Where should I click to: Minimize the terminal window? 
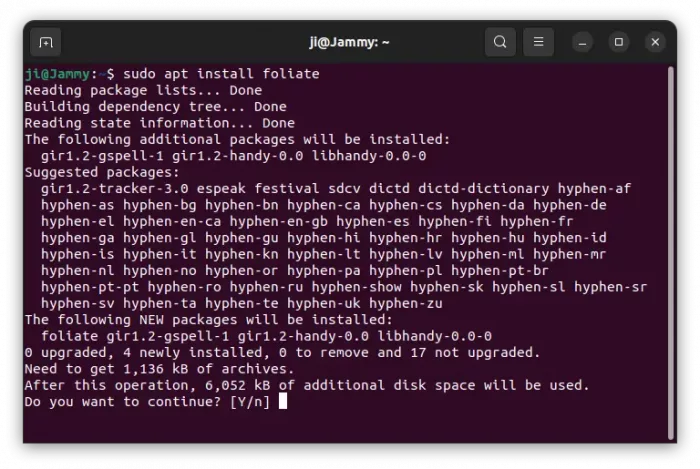(583, 42)
